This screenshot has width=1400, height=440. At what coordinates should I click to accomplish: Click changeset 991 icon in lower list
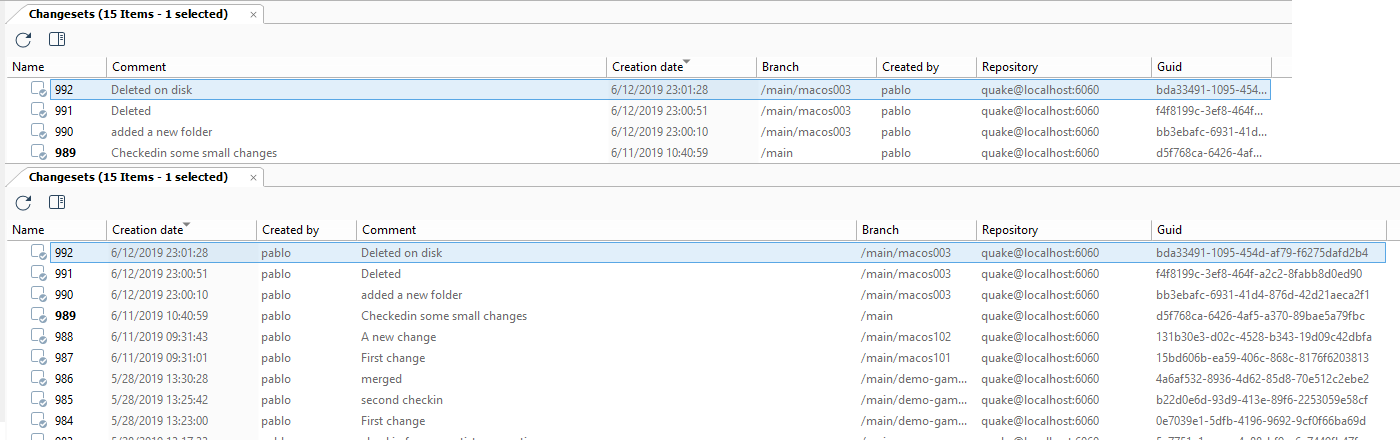click(x=38, y=274)
